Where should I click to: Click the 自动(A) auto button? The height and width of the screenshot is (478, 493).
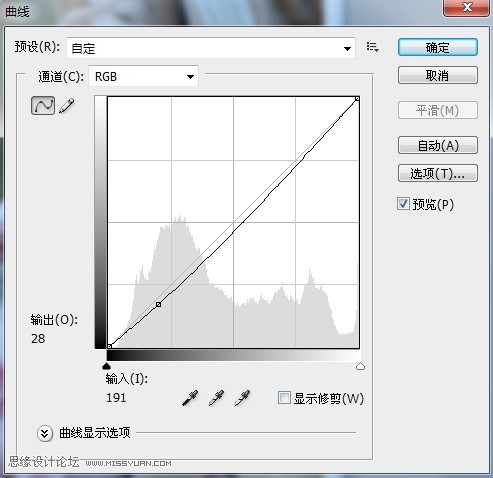point(438,145)
